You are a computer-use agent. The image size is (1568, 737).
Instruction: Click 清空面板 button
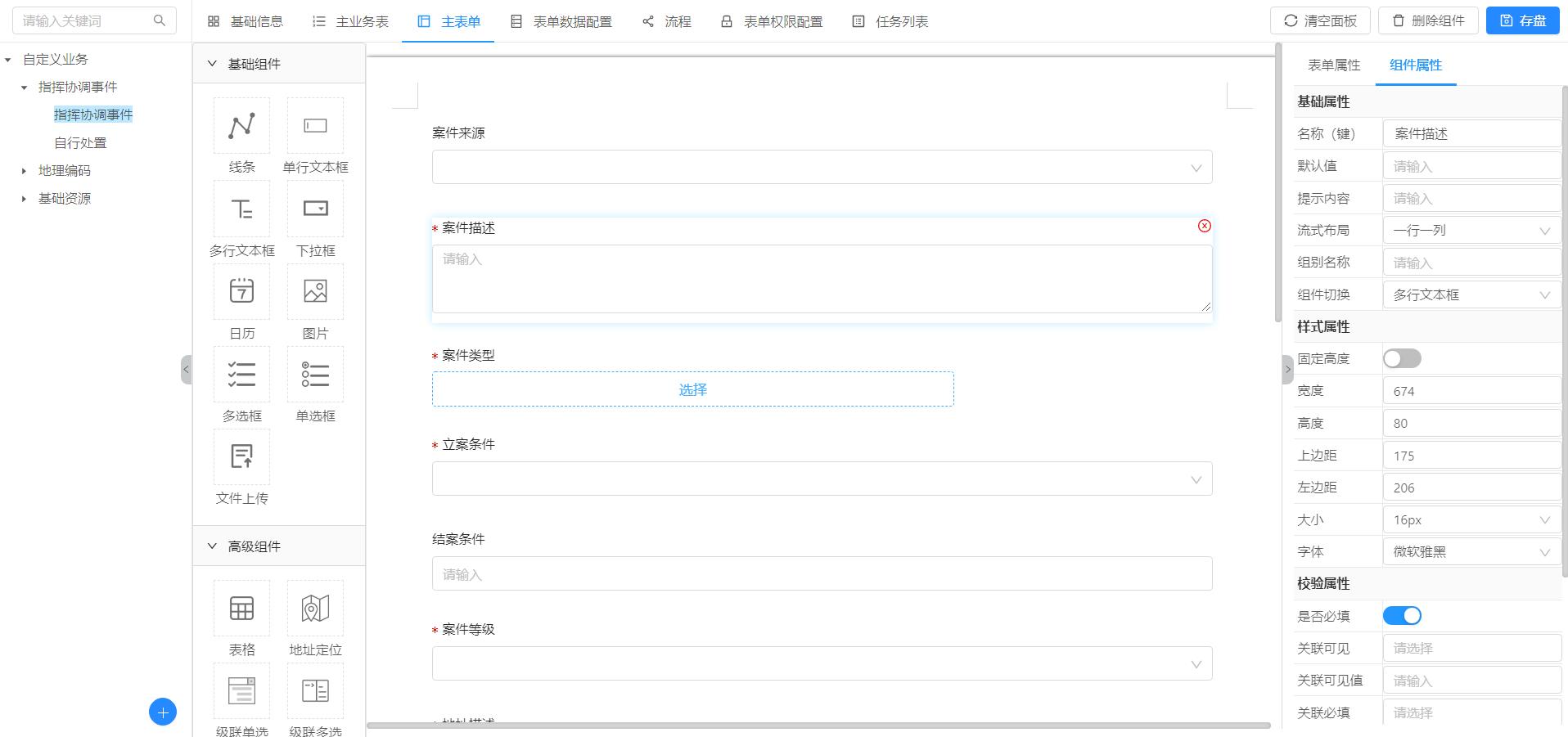1320,21
